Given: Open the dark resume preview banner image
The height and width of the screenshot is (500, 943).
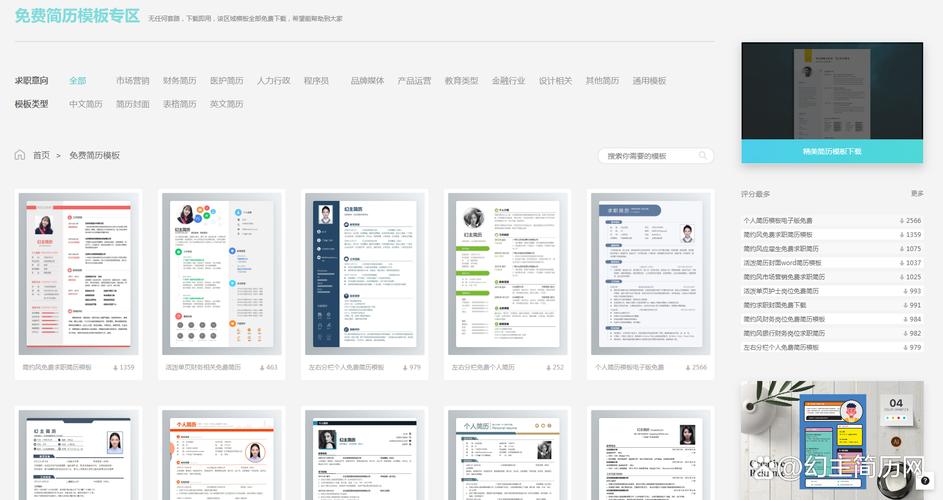Looking at the screenshot, I should pos(832,91).
